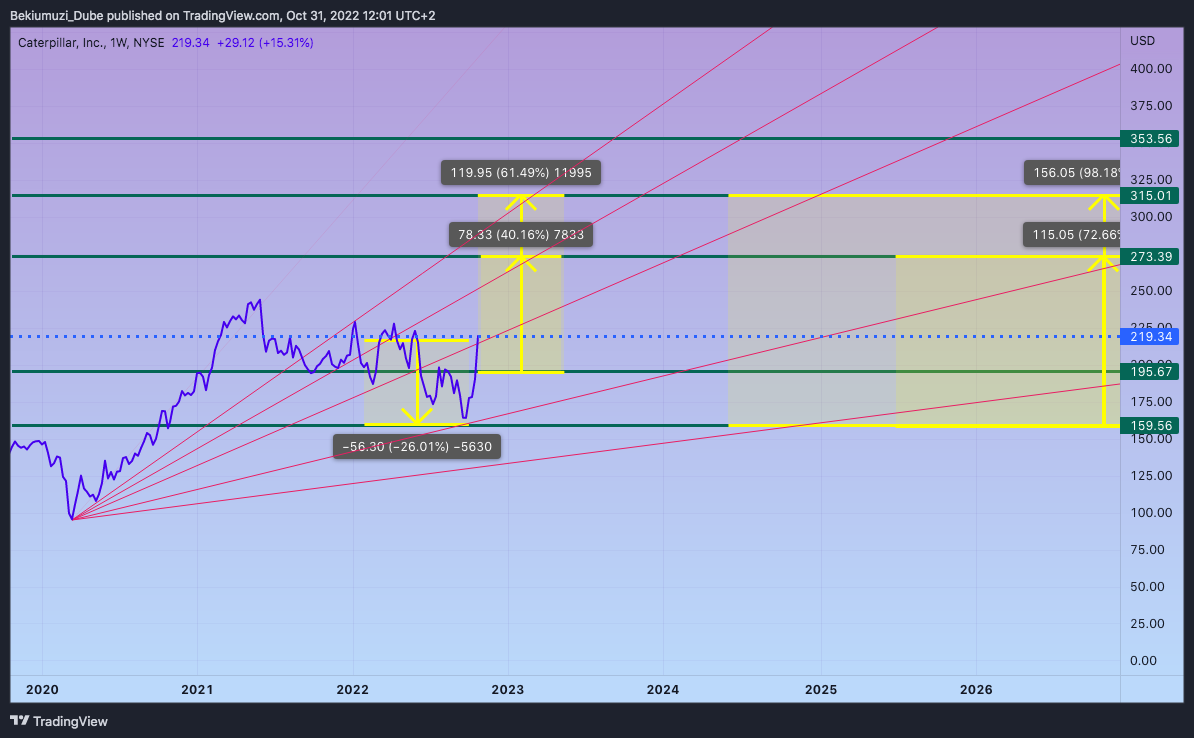
Task: Select the 159.56 price level label
Action: coord(1150,426)
